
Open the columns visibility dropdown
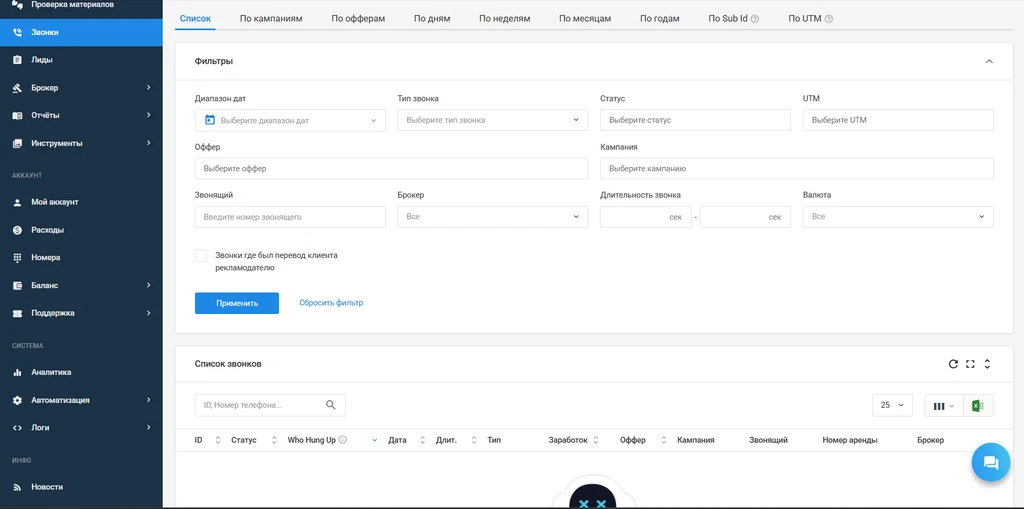(x=944, y=406)
